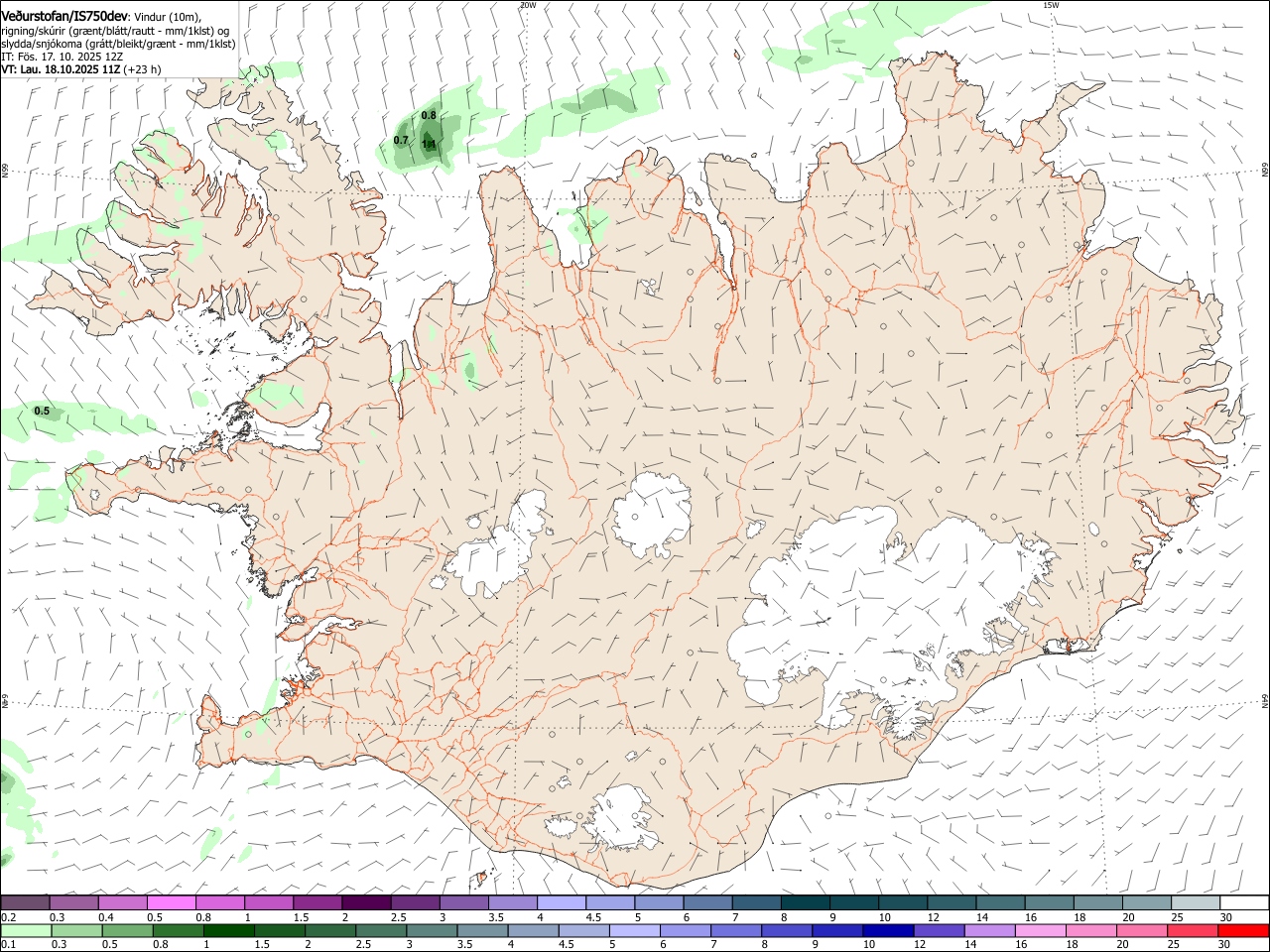
Task: Click the deep navy blue 10 swatch in bottom row
Action: click(x=888, y=930)
